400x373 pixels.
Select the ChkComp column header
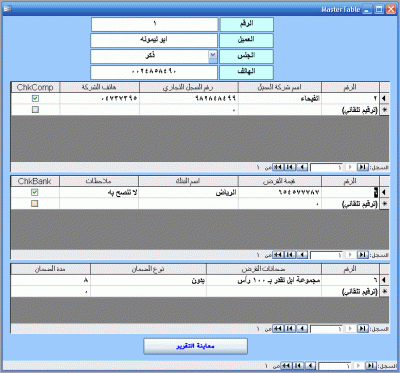(35, 87)
